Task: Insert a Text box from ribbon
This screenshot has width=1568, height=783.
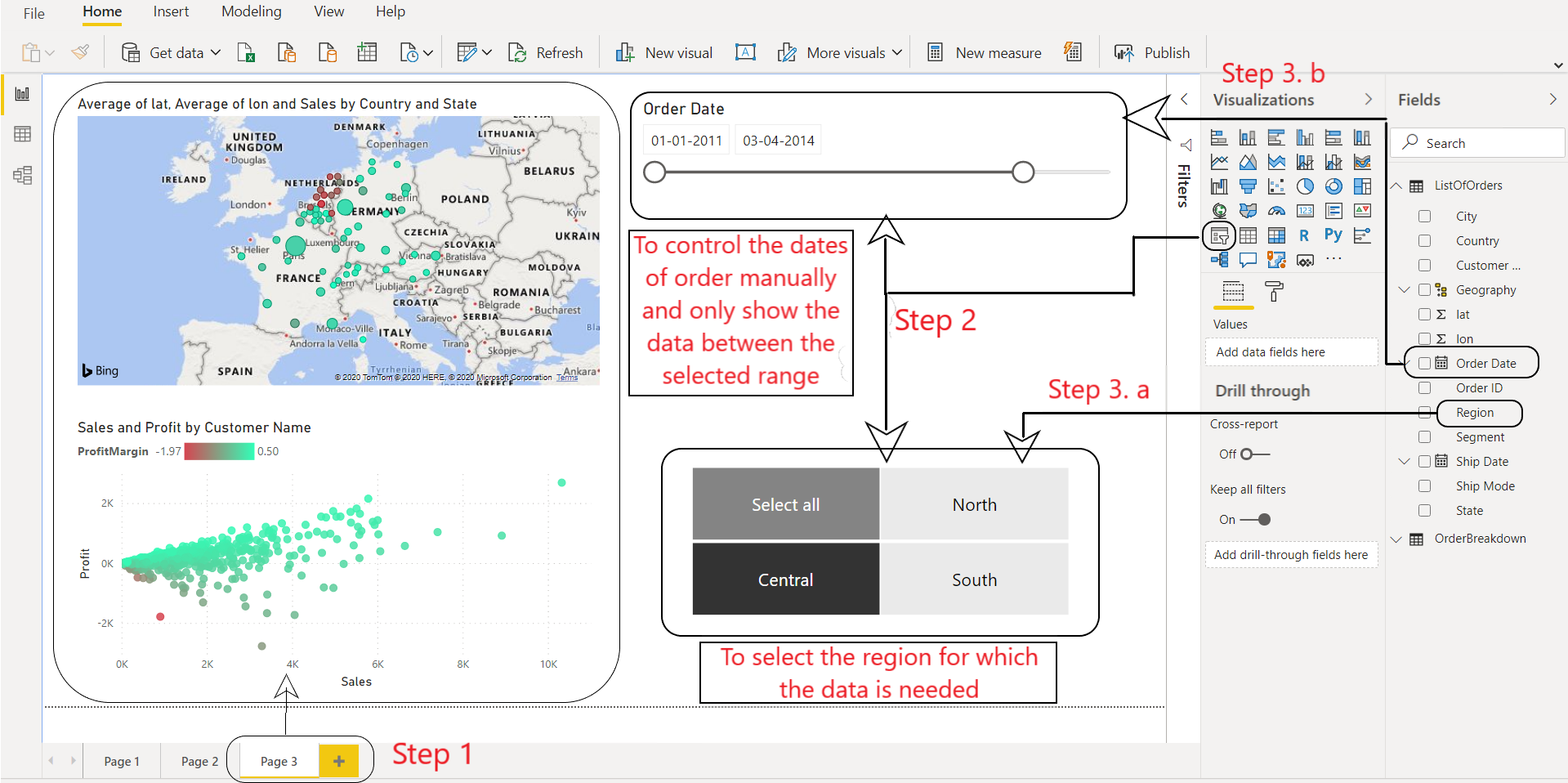Action: click(745, 53)
